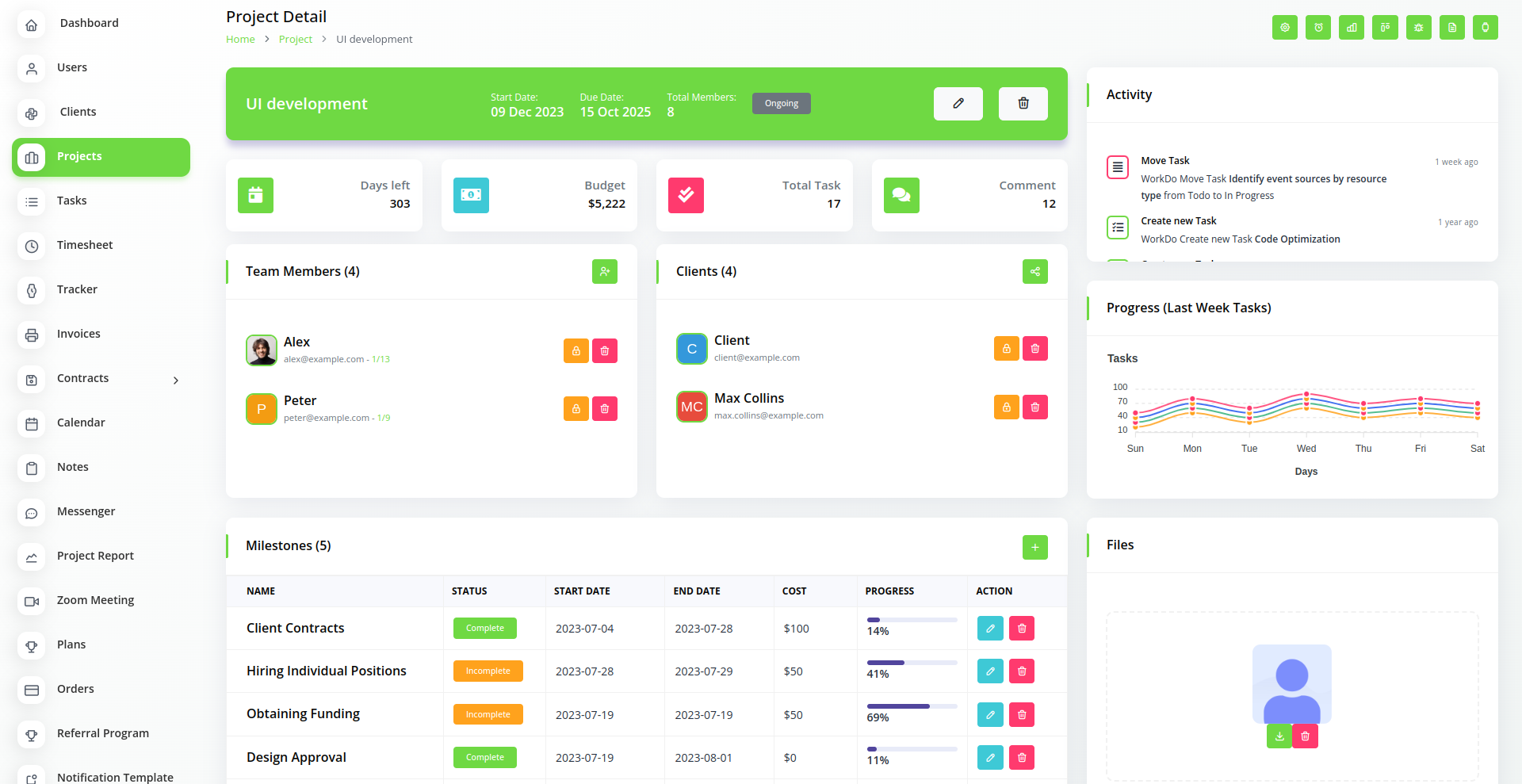Viewport: 1522px width, 784px height.
Task: Delete the UI development project via trash
Action: pyautogui.click(x=1023, y=104)
